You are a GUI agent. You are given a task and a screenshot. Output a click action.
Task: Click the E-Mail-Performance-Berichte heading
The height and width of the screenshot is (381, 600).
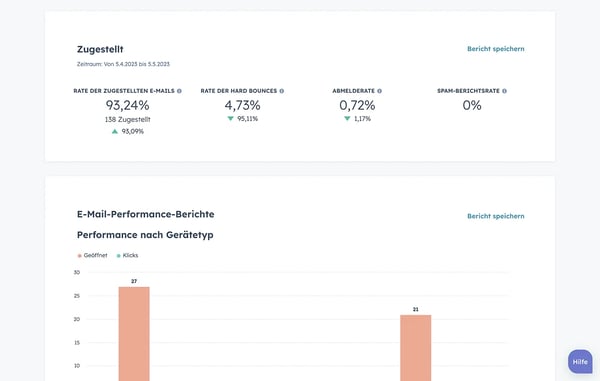(x=145, y=214)
